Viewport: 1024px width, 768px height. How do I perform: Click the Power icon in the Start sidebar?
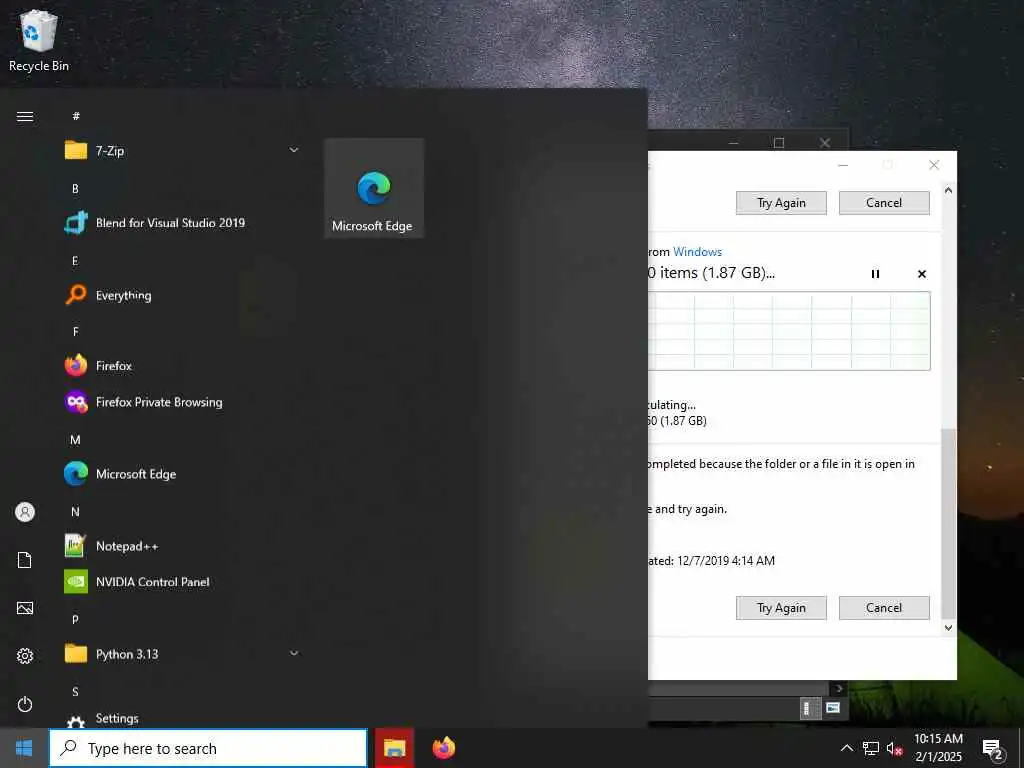click(25, 704)
